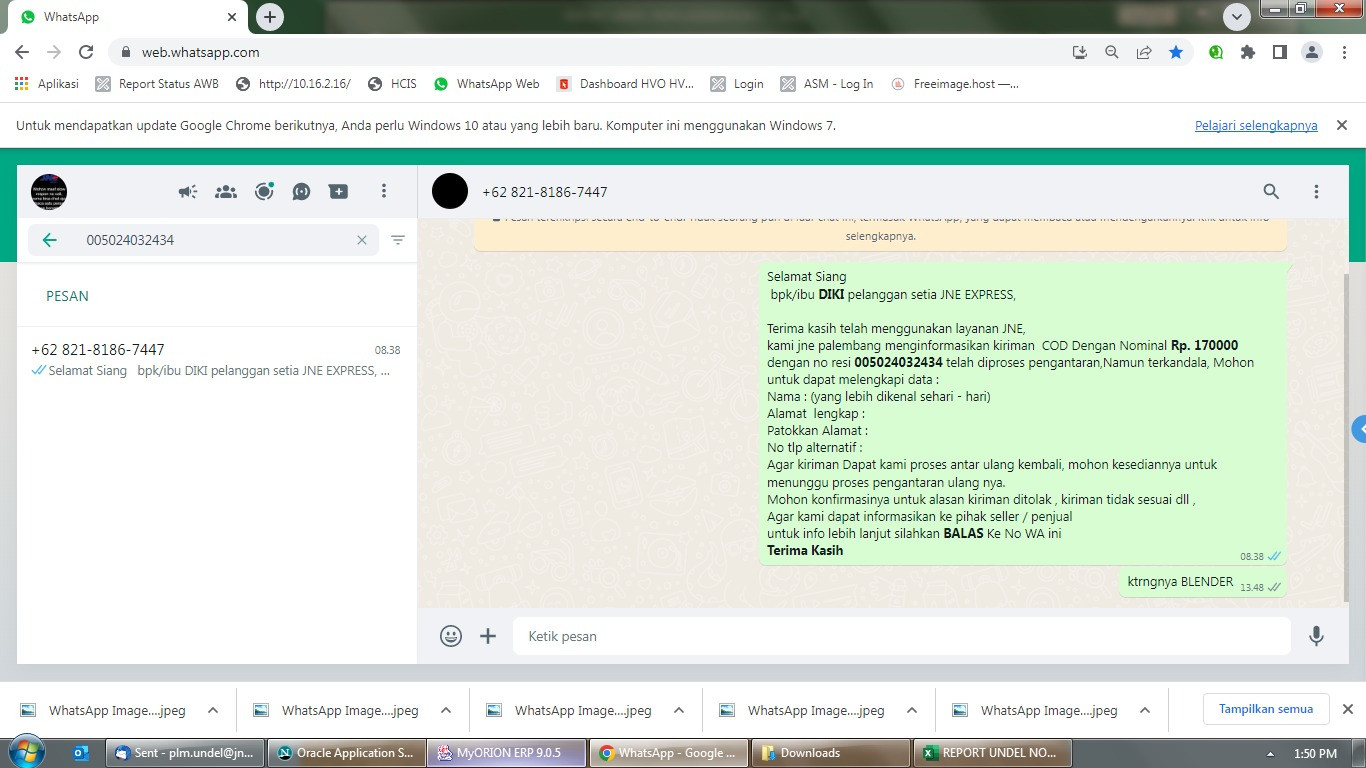Click the contact avatar in chat header
Image resolution: width=1366 pixels, height=768 pixels.
coord(450,191)
